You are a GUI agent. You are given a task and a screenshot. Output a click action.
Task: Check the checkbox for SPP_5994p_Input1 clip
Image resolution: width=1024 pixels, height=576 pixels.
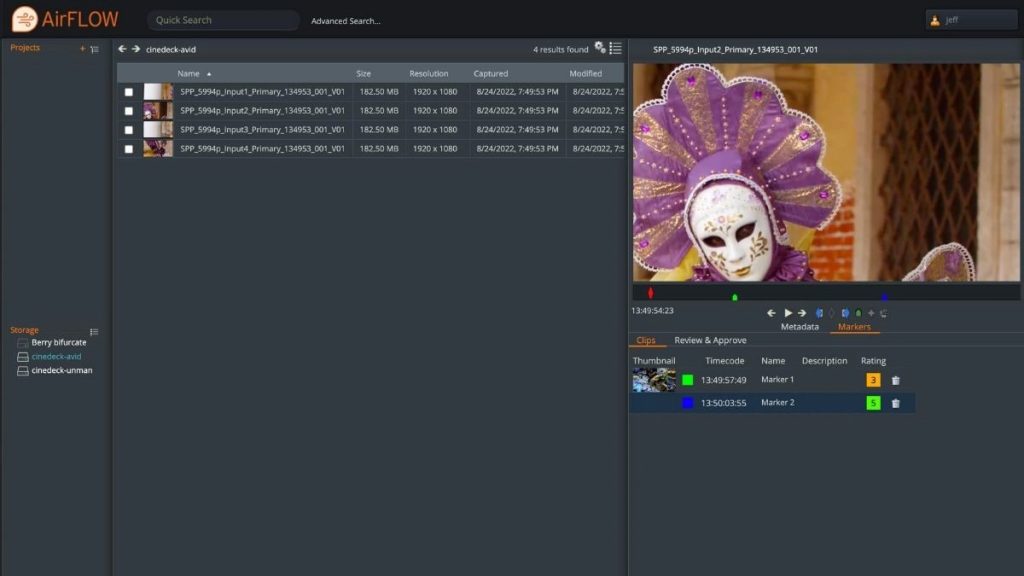tap(127, 92)
